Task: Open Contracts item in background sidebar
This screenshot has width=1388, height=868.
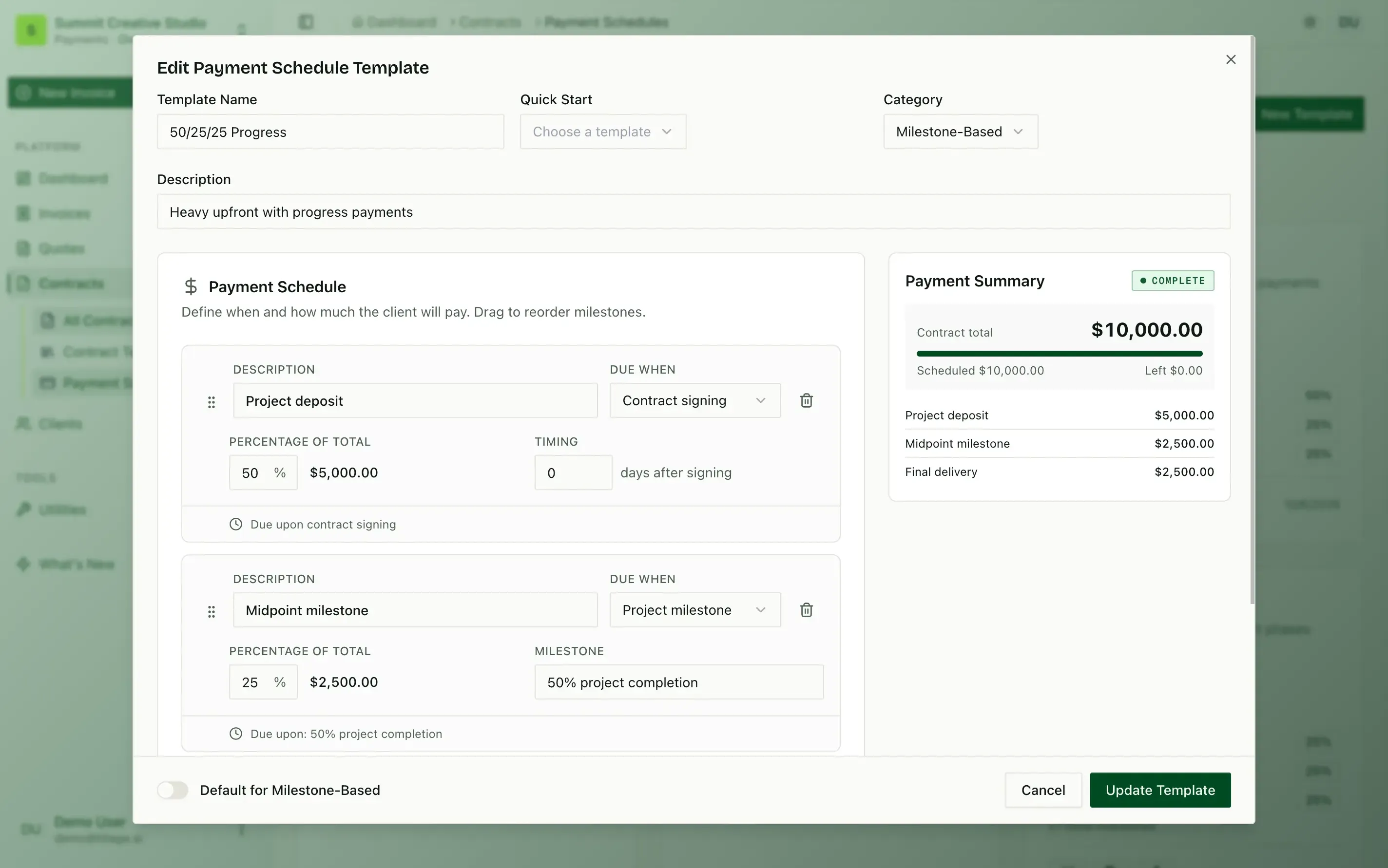Action: pos(71,283)
